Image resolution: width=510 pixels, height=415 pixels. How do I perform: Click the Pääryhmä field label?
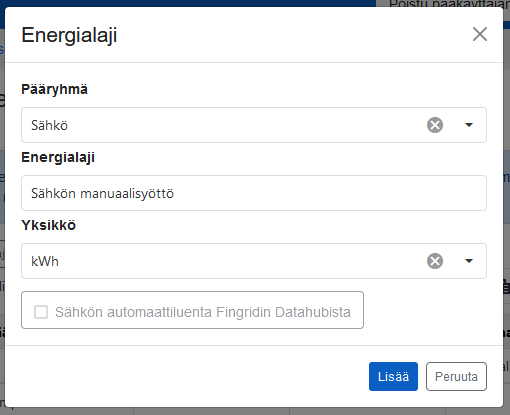[x=54, y=89]
